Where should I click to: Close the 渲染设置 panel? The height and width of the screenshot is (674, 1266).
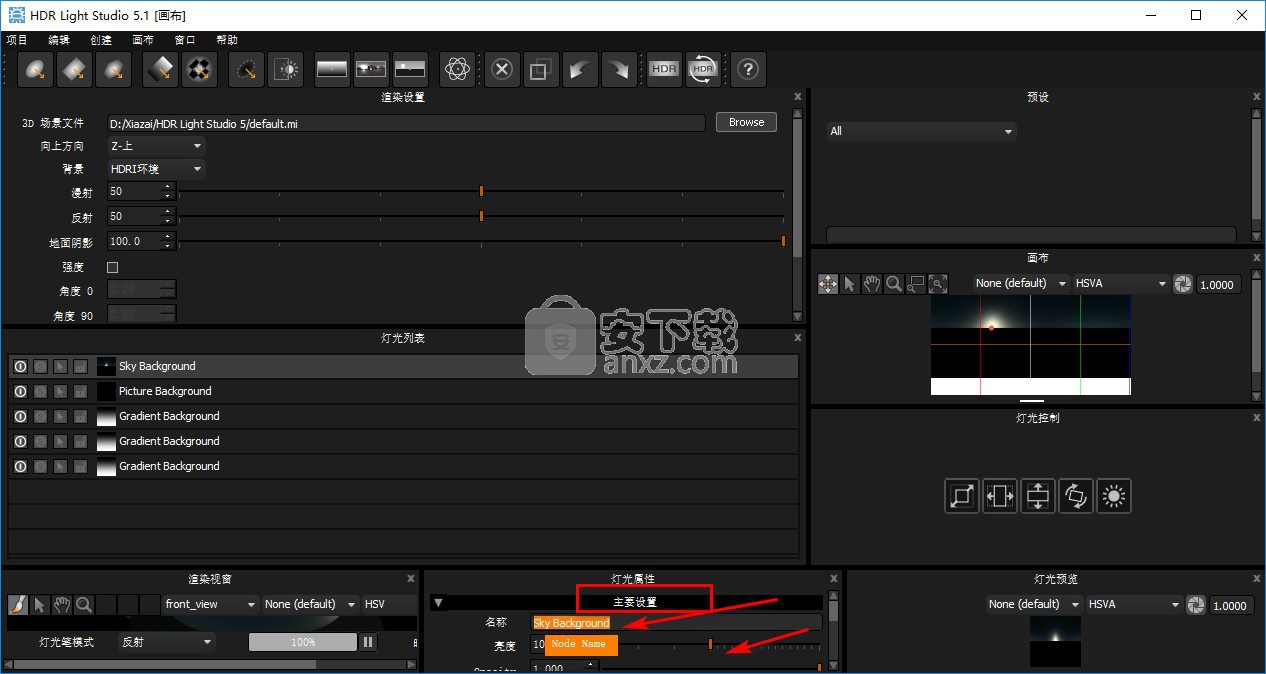tap(797, 97)
